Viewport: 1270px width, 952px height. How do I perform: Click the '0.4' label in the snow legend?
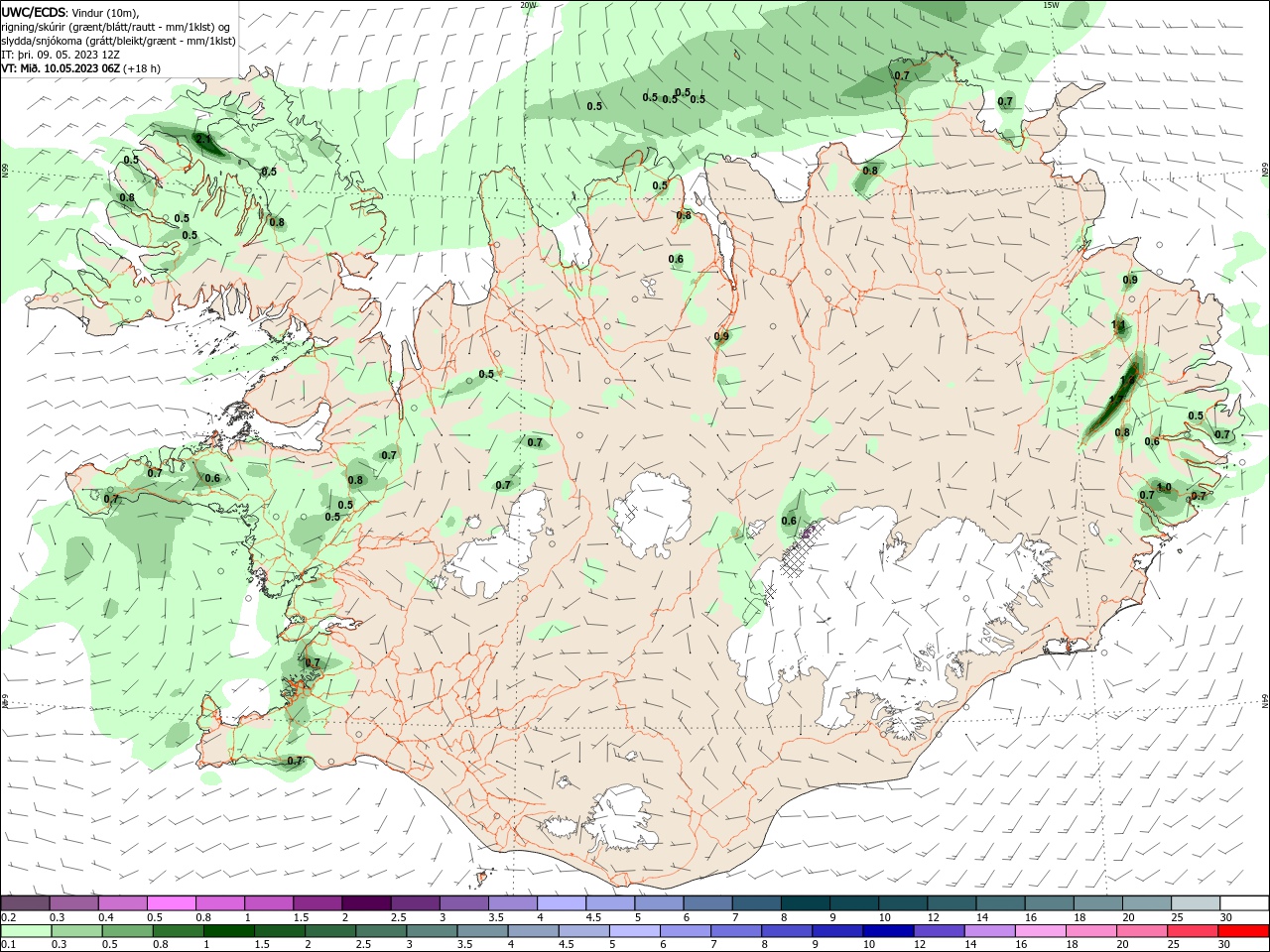point(106,917)
